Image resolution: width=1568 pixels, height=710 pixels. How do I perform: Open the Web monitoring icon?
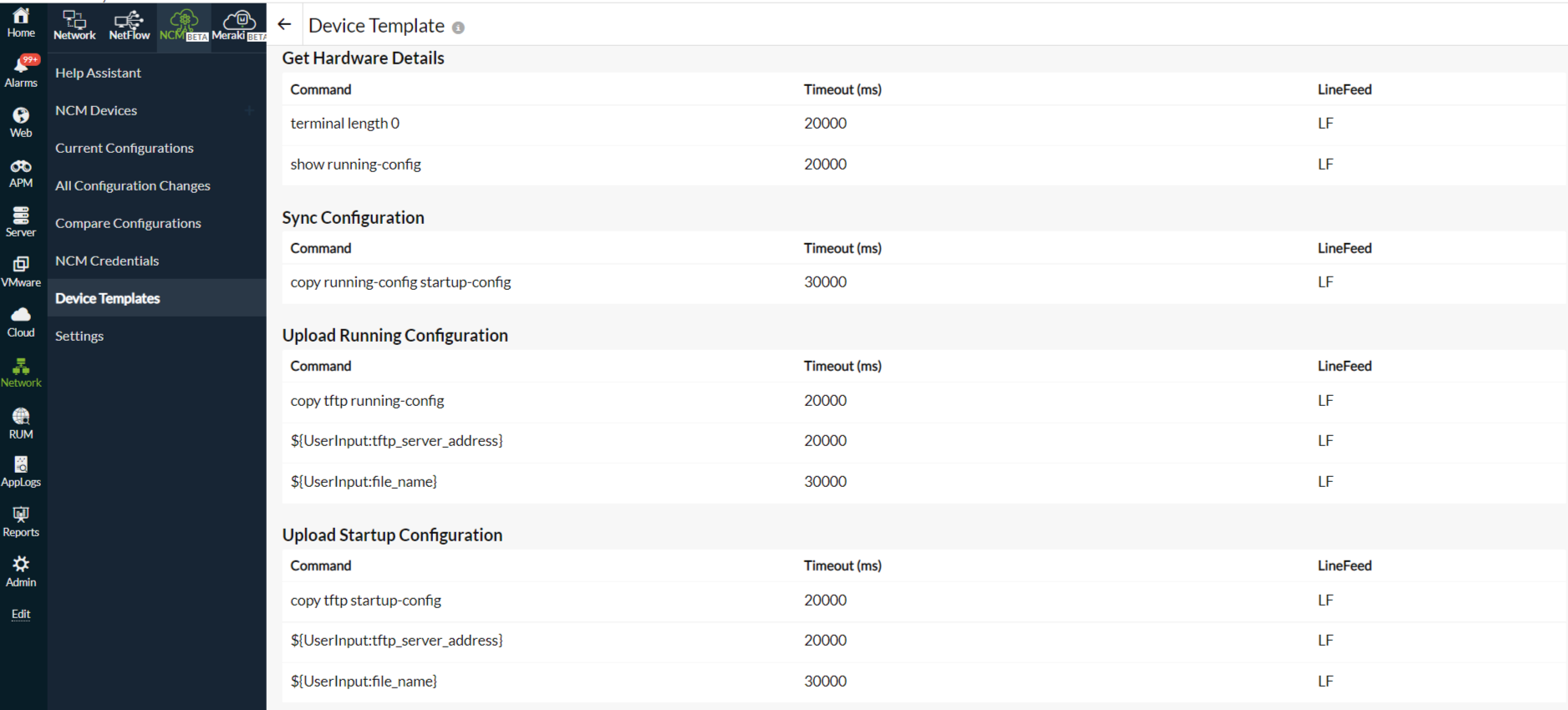click(x=21, y=115)
